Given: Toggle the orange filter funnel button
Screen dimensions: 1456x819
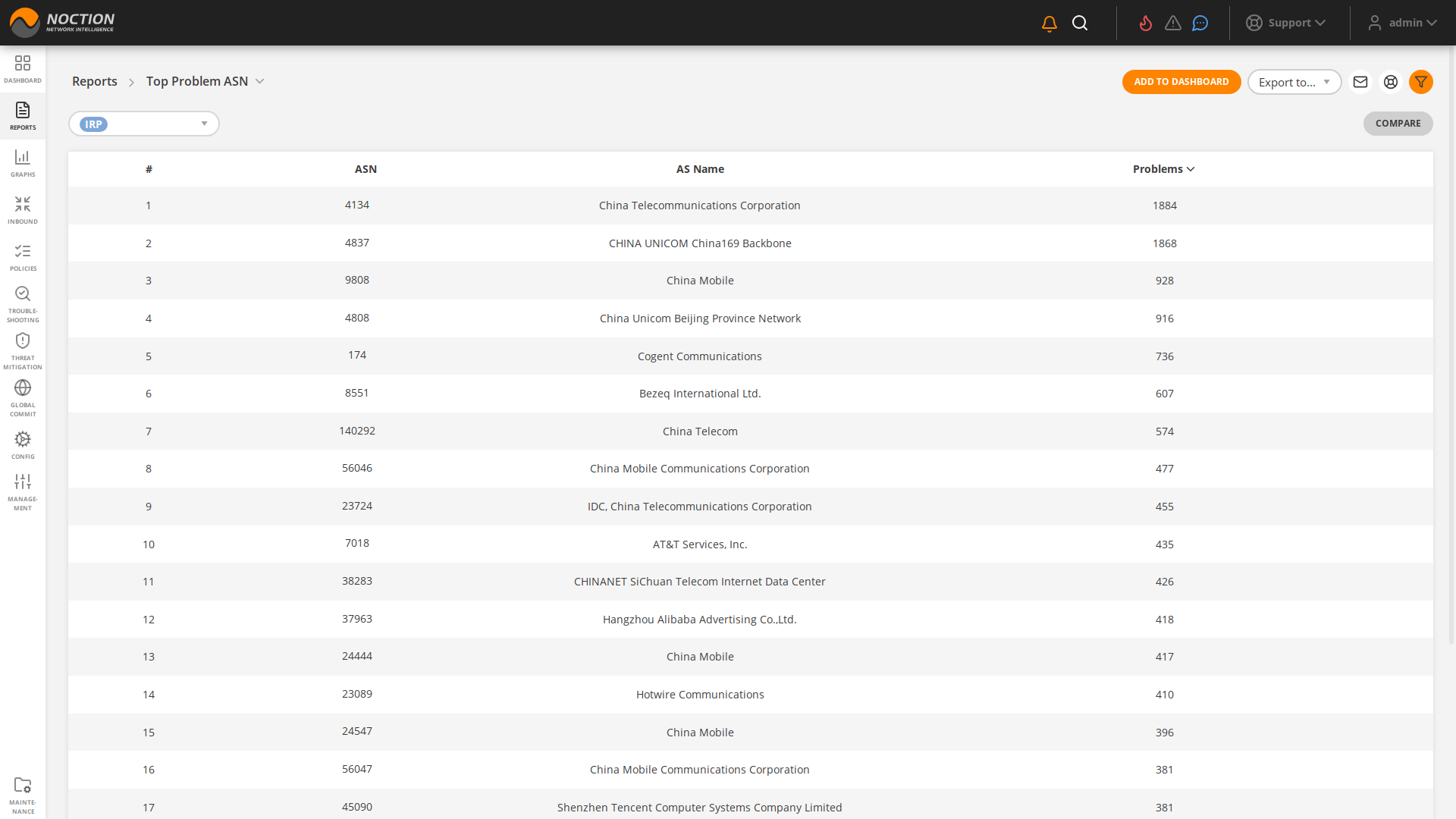Looking at the screenshot, I should (x=1421, y=82).
